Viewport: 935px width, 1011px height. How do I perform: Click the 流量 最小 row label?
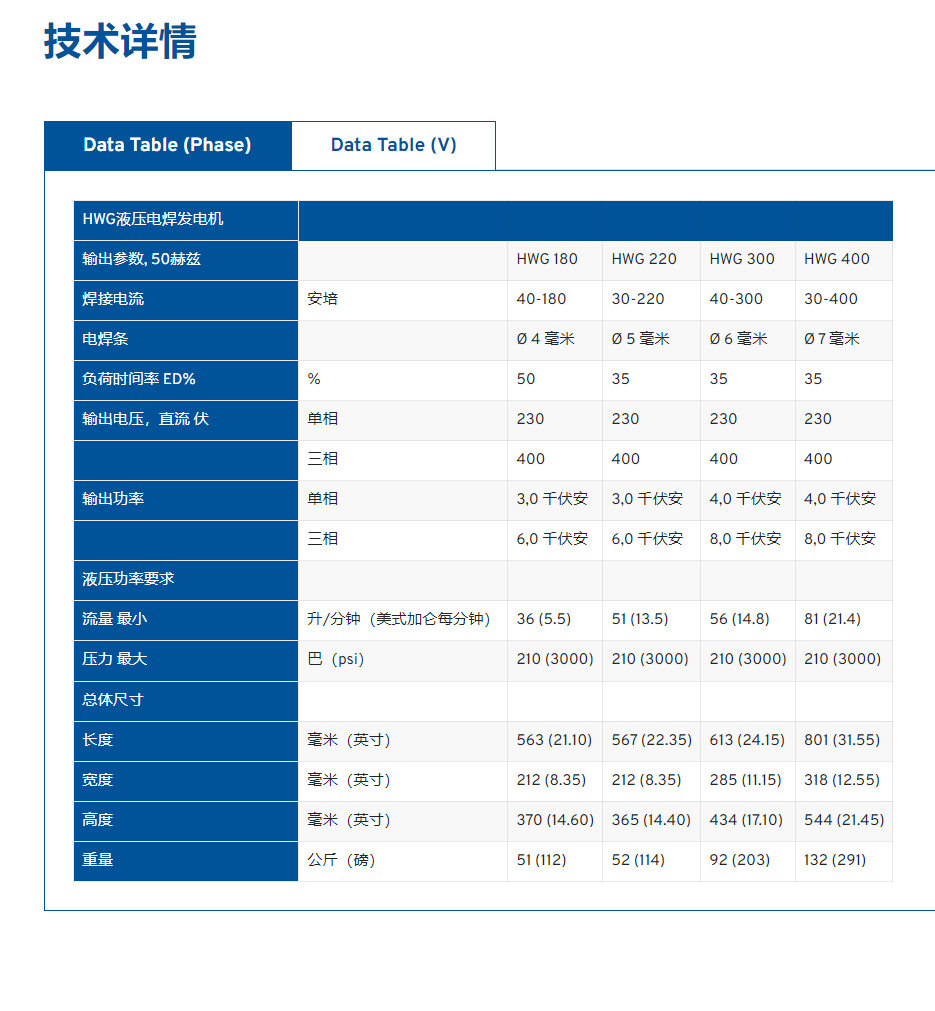click(114, 619)
